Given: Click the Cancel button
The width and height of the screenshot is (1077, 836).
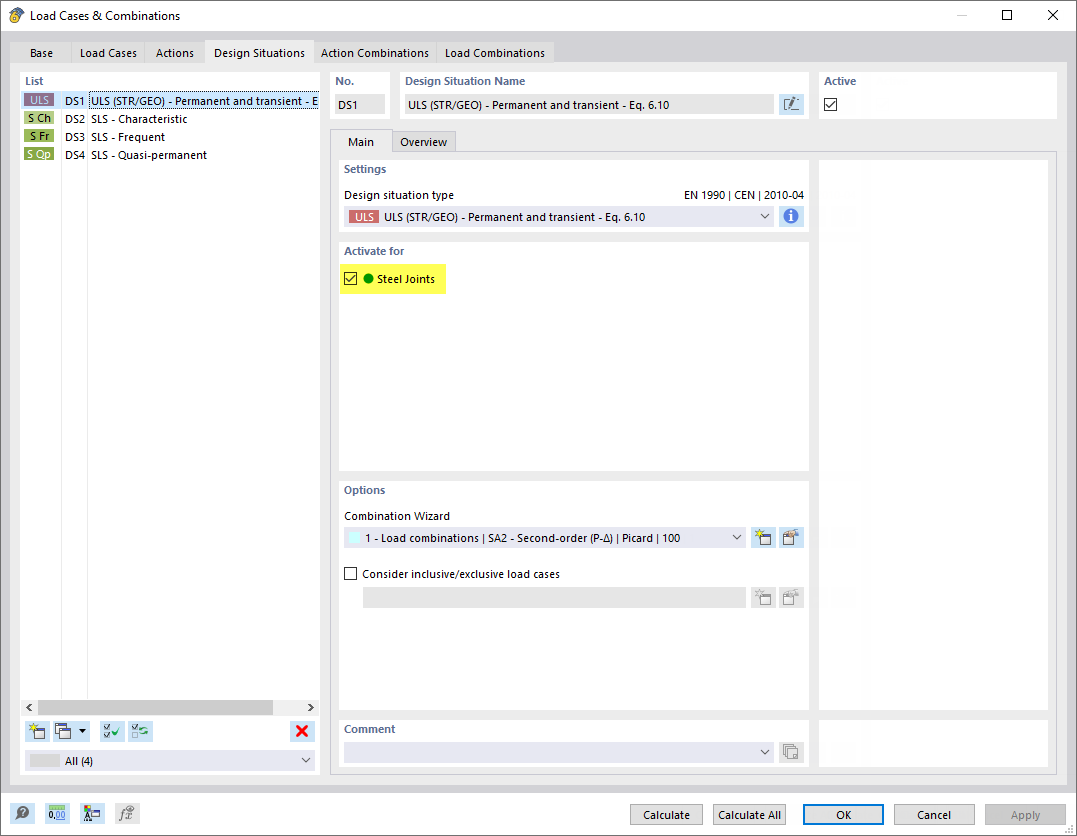Looking at the screenshot, I should click(x=933, y=815).
